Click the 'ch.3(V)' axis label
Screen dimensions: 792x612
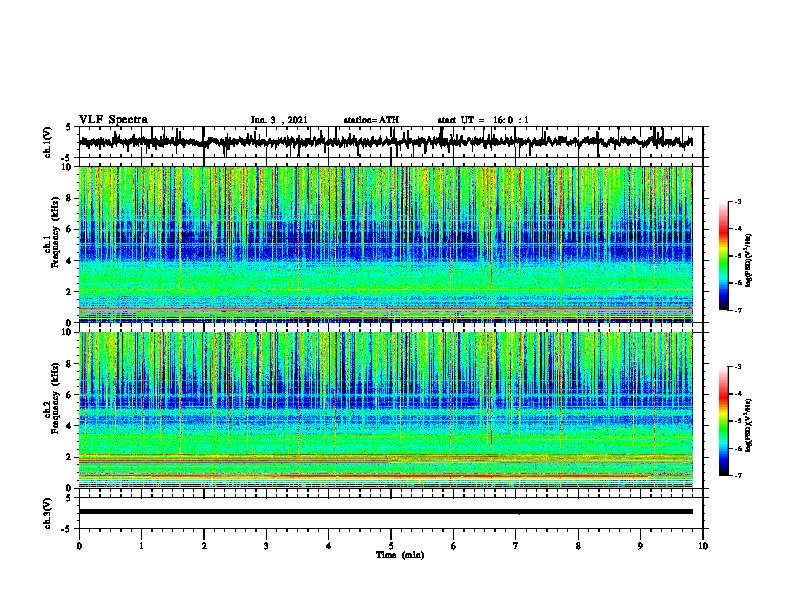pos(48,513)
